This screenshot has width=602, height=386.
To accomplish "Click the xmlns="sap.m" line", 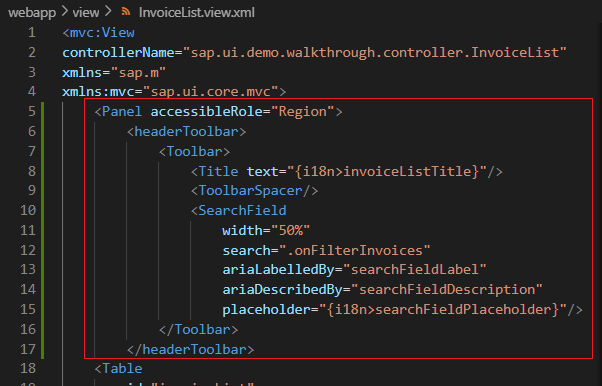I will [114, 72].
